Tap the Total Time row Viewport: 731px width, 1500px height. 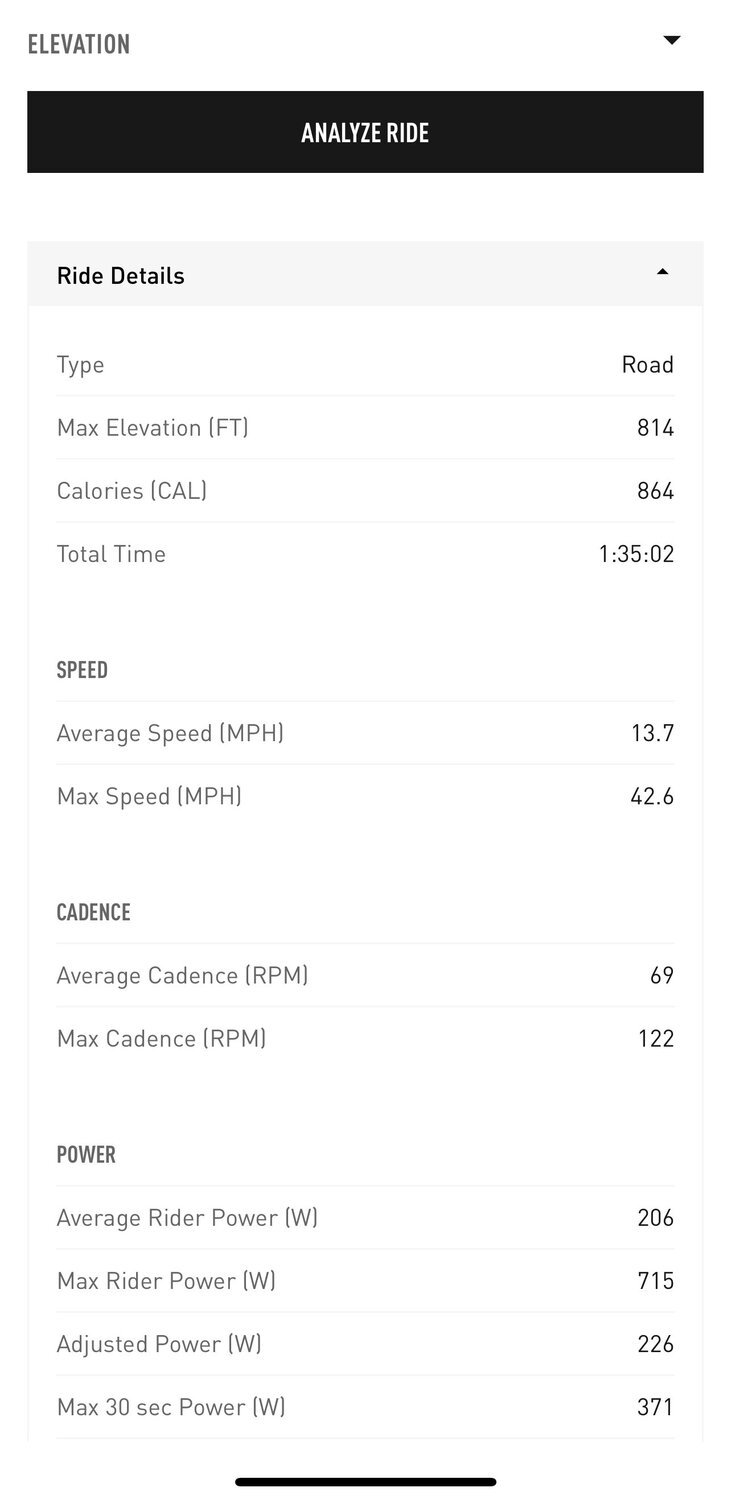365,554
